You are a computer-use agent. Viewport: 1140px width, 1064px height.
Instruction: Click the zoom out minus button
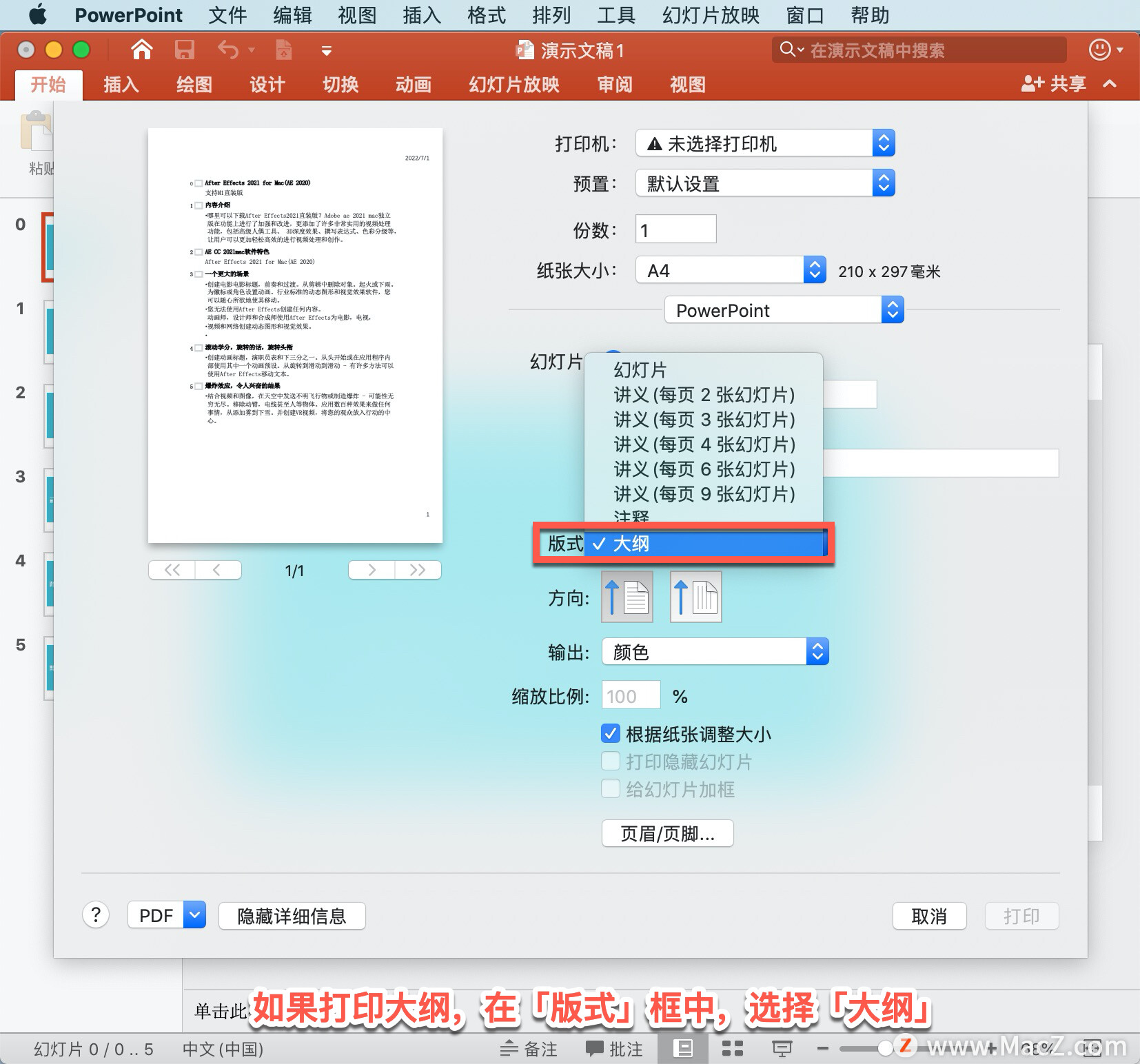click(822, 1049)
